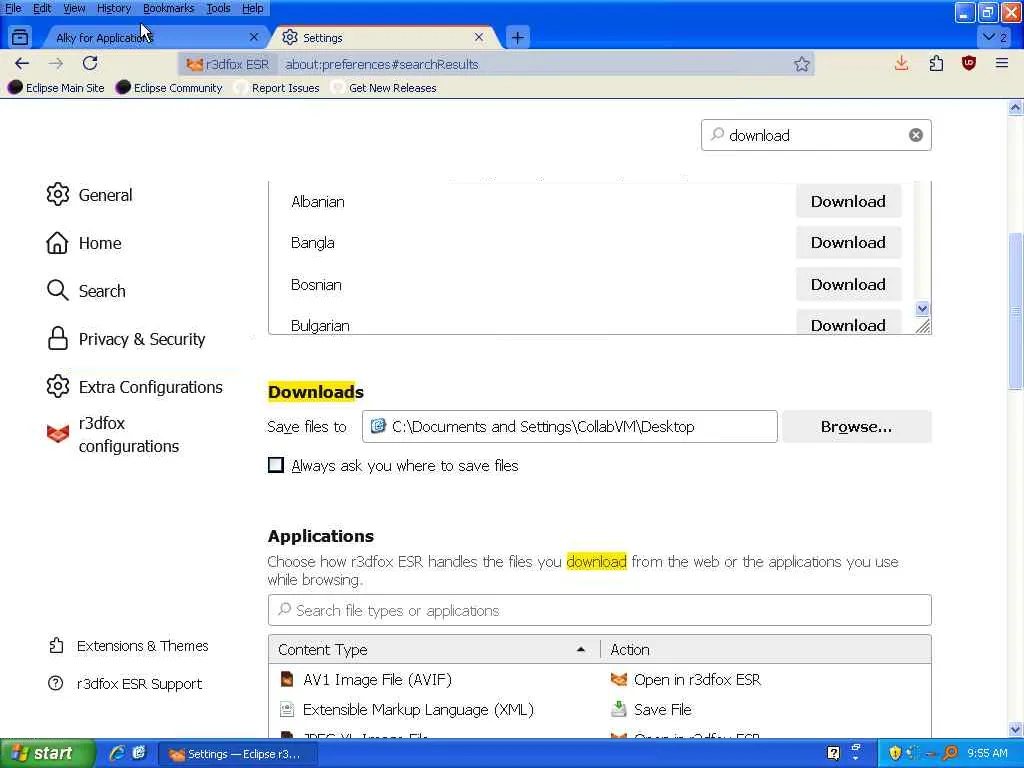
Task: Click the address bar URL
Action: [x=381, y=64]
